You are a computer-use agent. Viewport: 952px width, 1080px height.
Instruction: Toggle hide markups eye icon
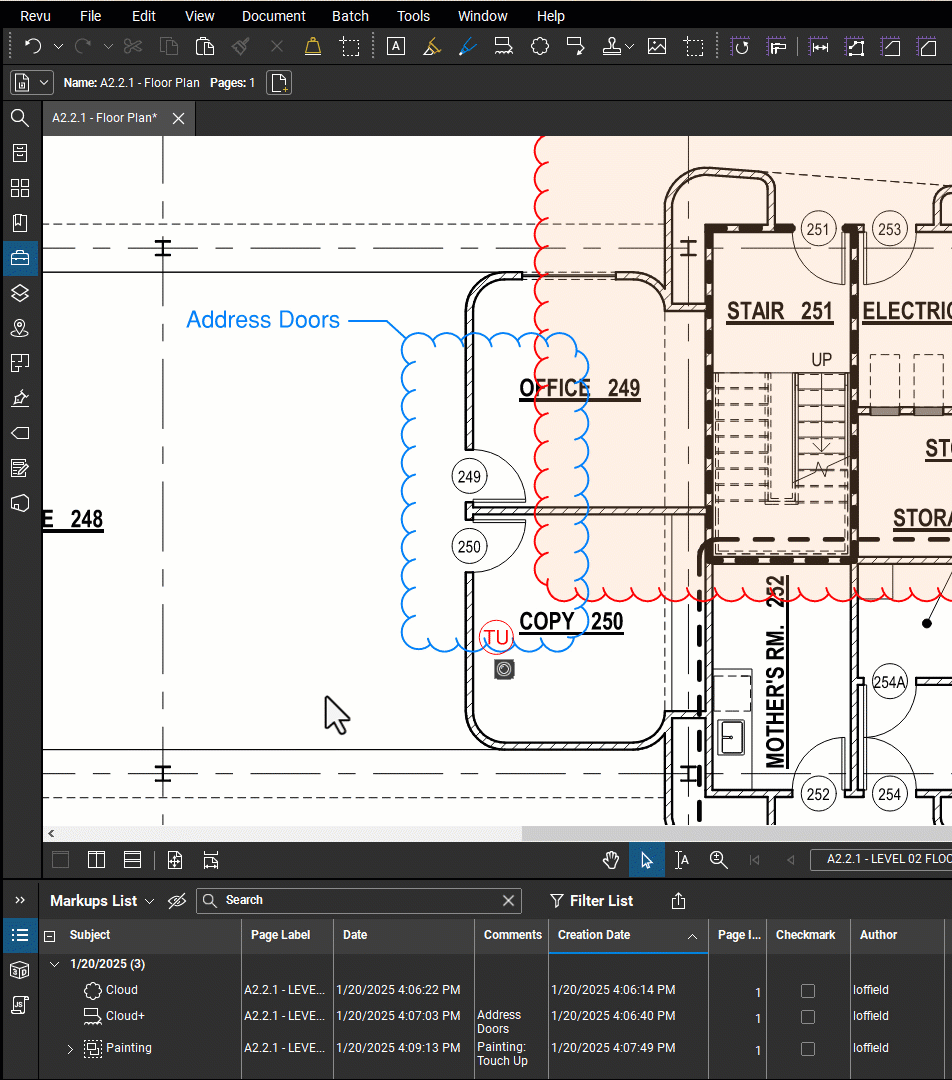coord(177,901)
